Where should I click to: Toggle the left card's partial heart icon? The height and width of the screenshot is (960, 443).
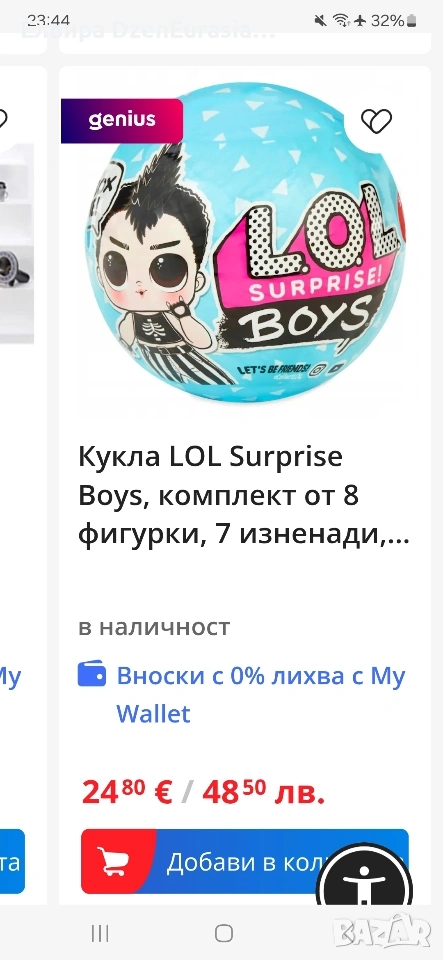pos(3,119)
